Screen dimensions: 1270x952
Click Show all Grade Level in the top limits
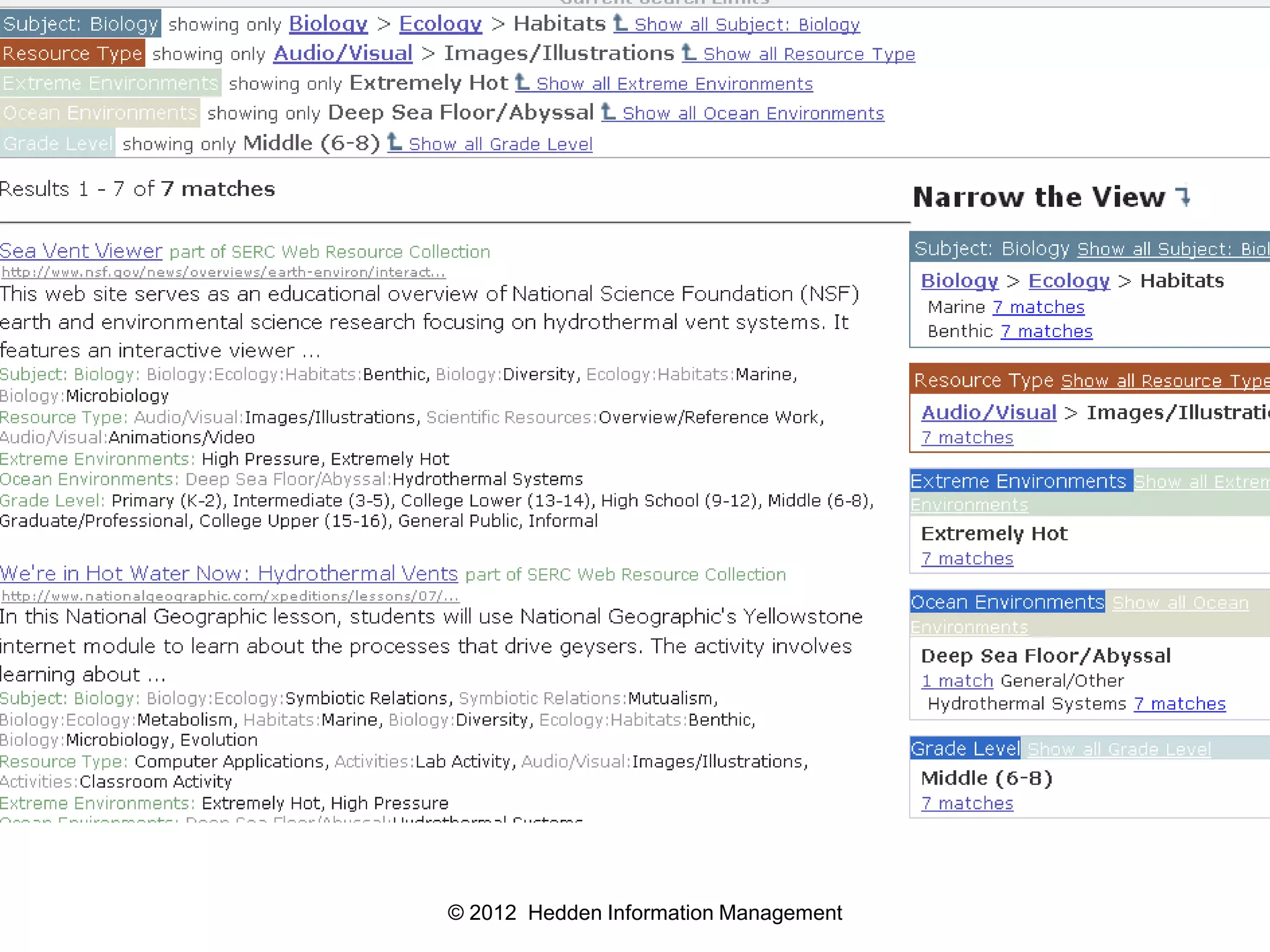click(500, 144)
